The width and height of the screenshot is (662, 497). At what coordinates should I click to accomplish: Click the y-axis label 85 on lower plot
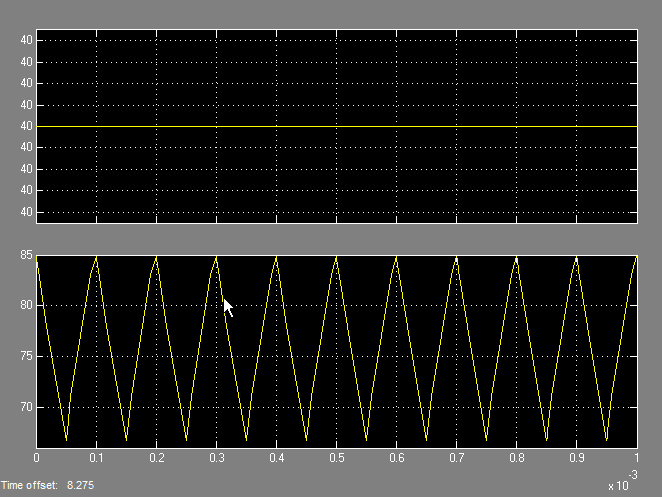pyautogui.click(x=26, y=255)
